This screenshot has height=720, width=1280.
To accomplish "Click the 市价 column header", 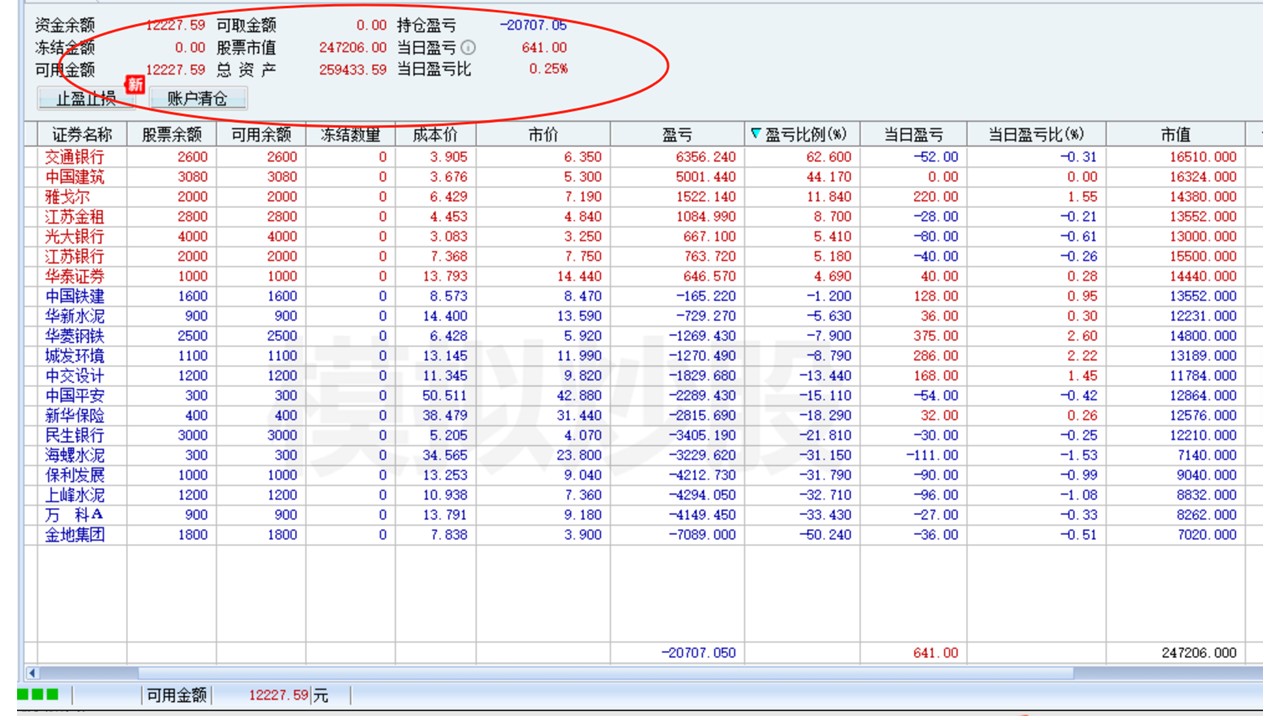I will (x=543, y=135).
